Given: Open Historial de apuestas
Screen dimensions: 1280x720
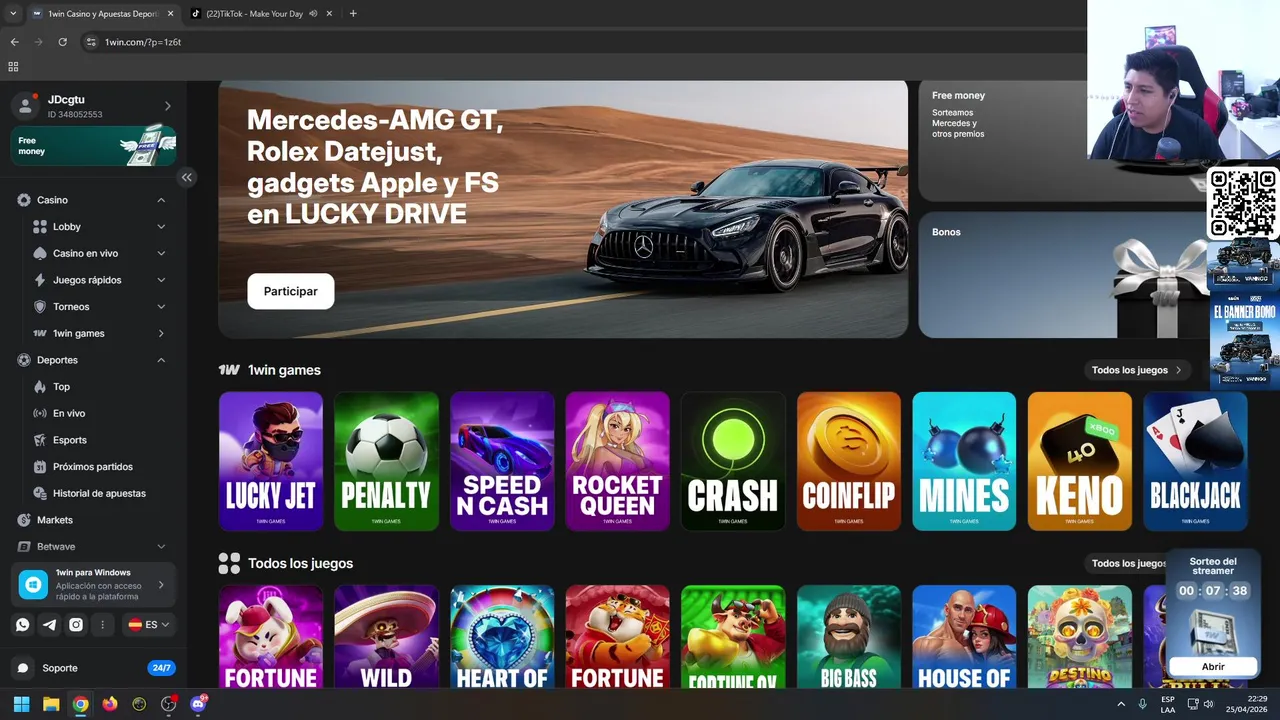Looking at the screenshot, I should coord(98,493).
